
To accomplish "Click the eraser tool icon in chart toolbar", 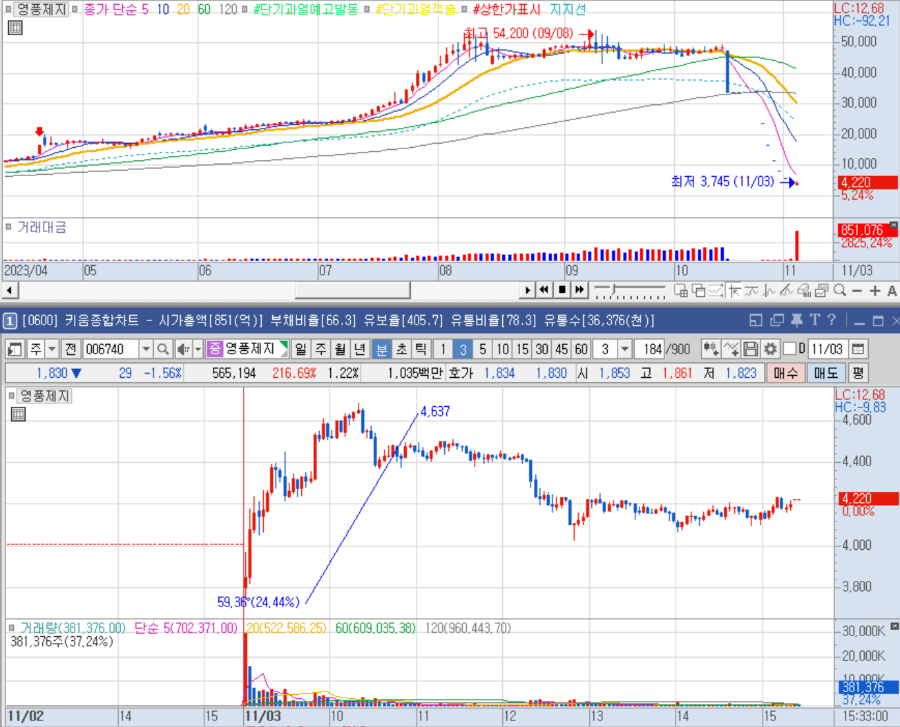I will coord(804,290).
